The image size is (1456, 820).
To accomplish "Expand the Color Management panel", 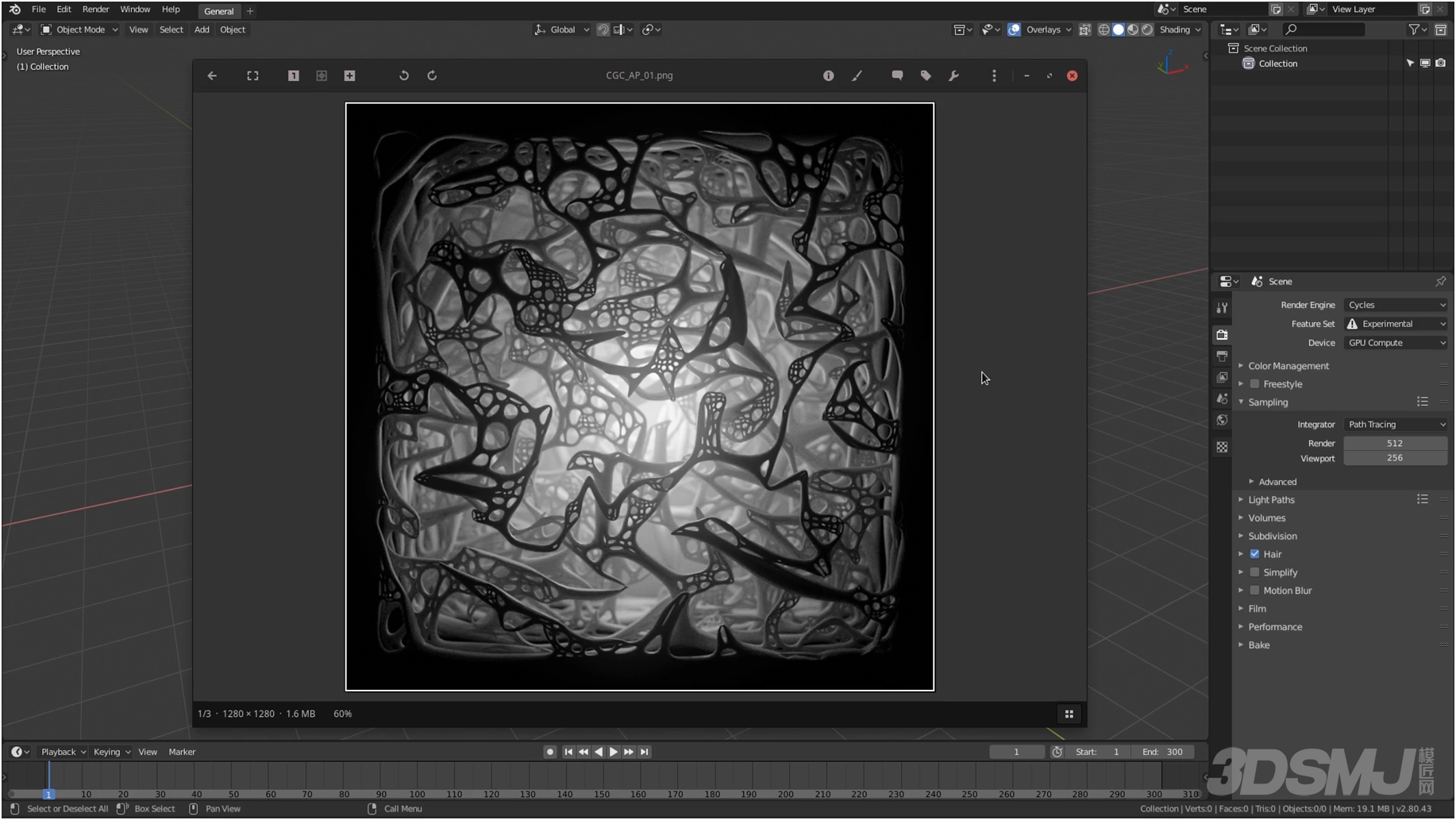I will 1288,367.
